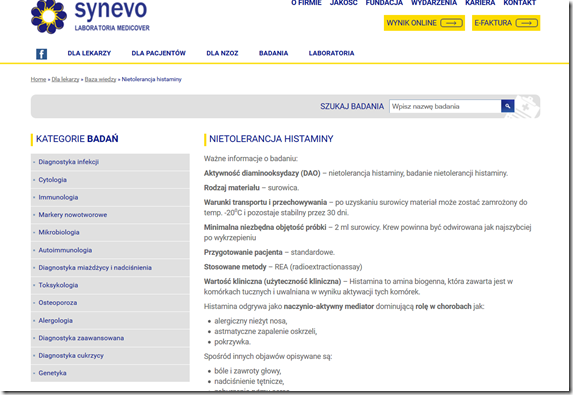This screenshot has width=573, height=395.
Task: Select DLA LEKARZY navigation item
Action: click(x=89, y=53)
